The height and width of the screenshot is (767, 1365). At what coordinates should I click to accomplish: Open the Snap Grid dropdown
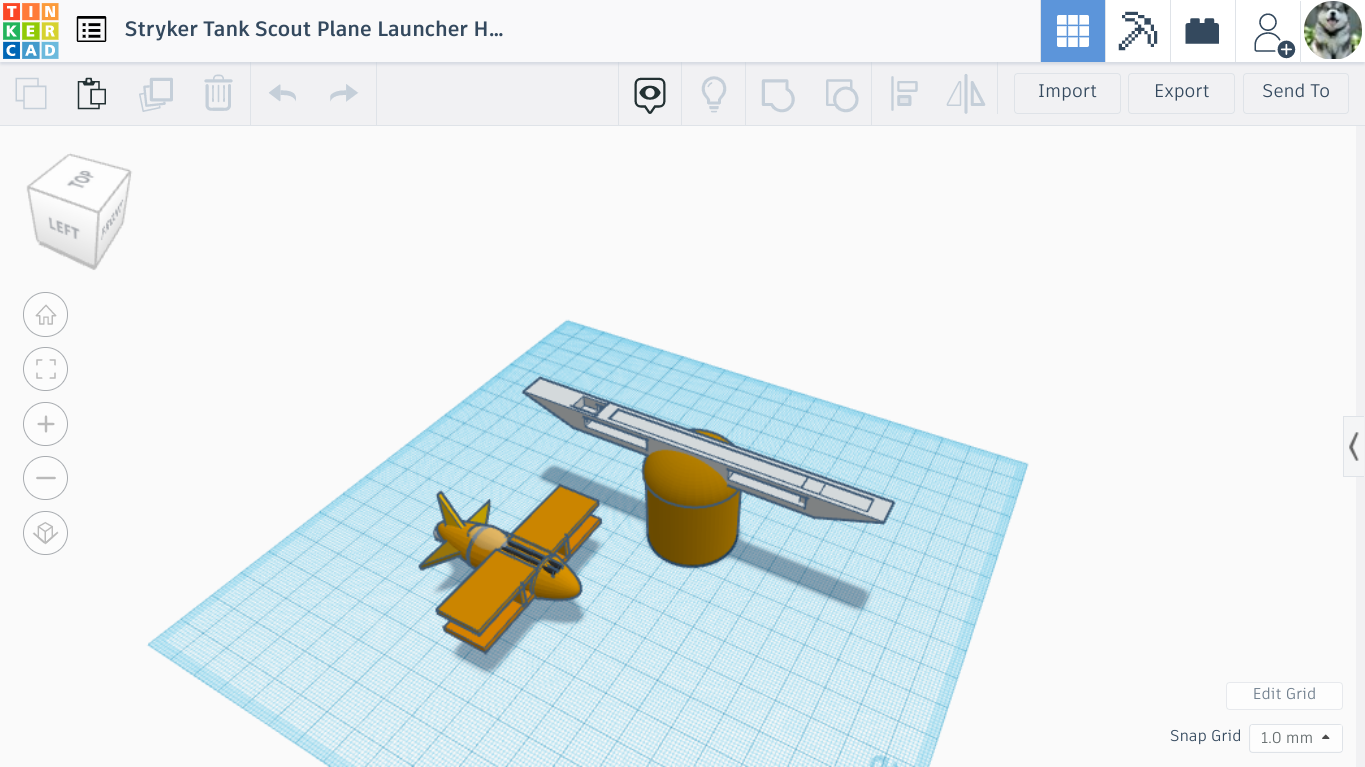pos(1295,738)
